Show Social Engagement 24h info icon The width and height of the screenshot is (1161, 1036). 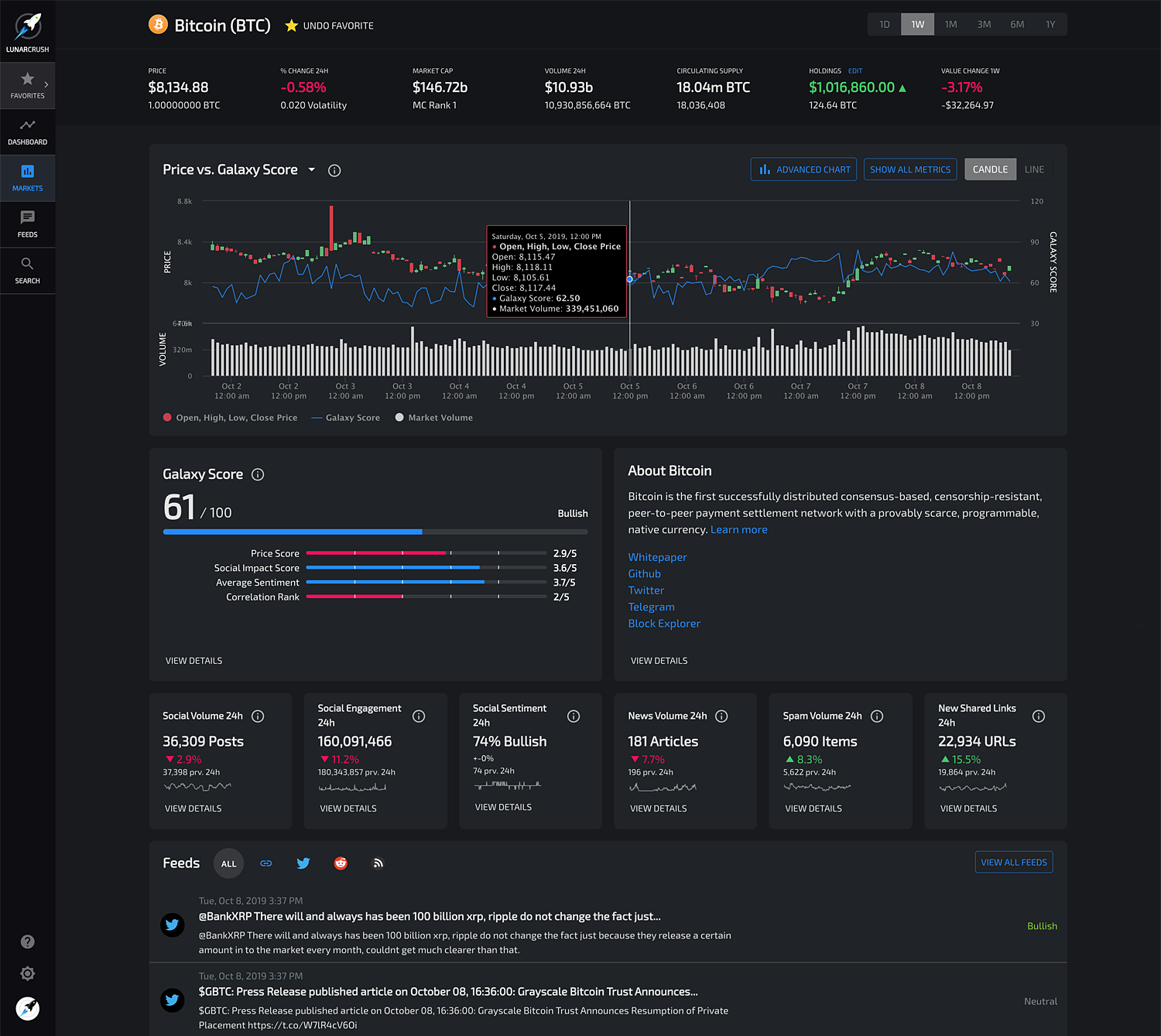coord(419,716)
